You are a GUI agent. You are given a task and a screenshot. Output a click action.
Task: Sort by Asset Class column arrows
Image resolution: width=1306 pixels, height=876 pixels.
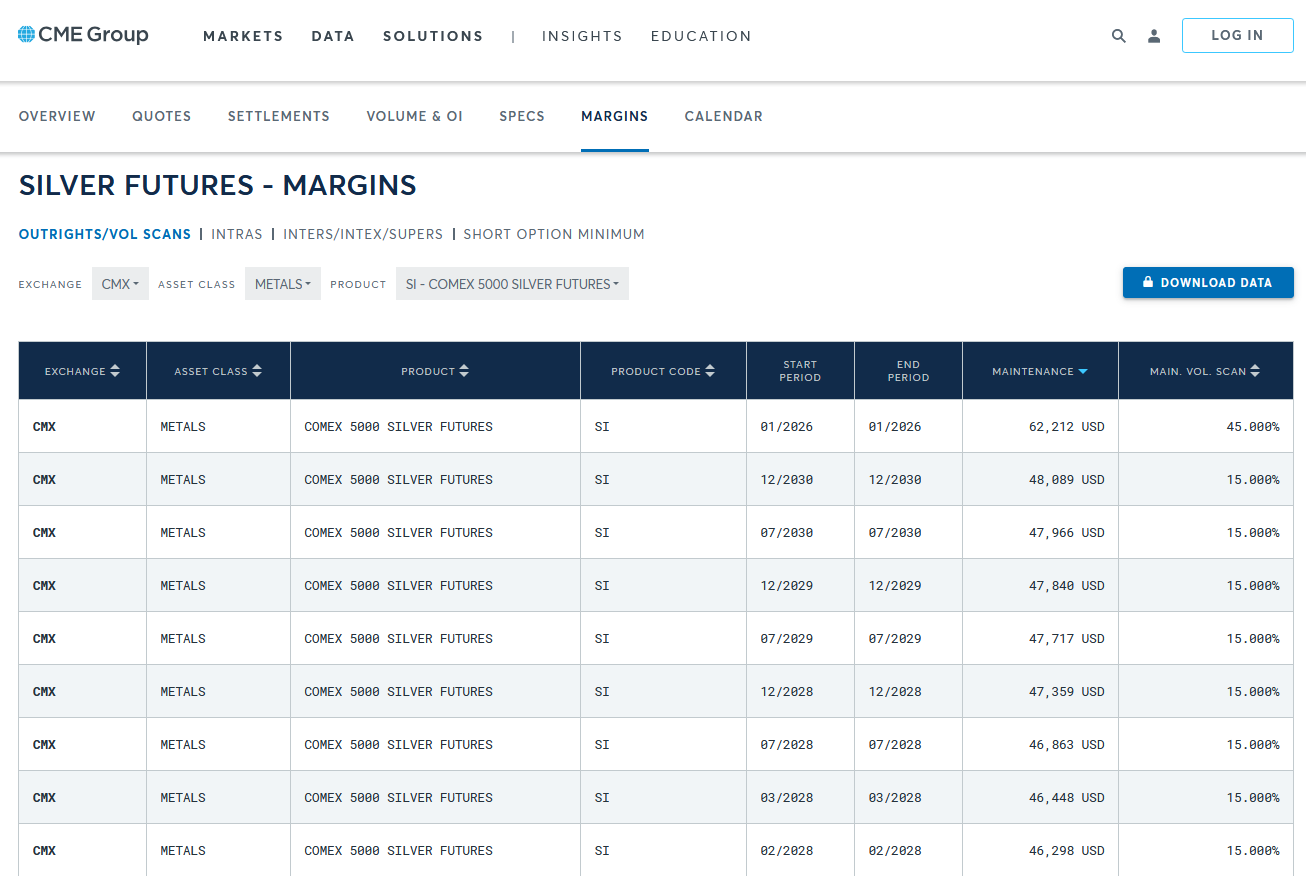[257, 371]
